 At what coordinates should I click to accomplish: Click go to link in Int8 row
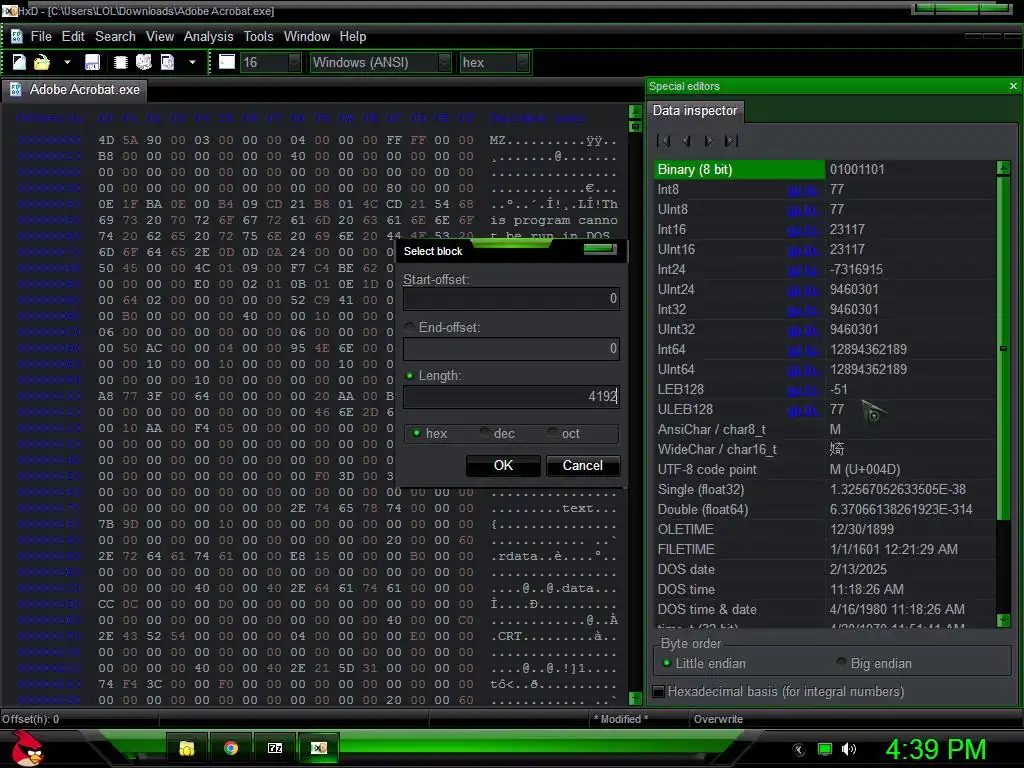(x=802, y=190)
